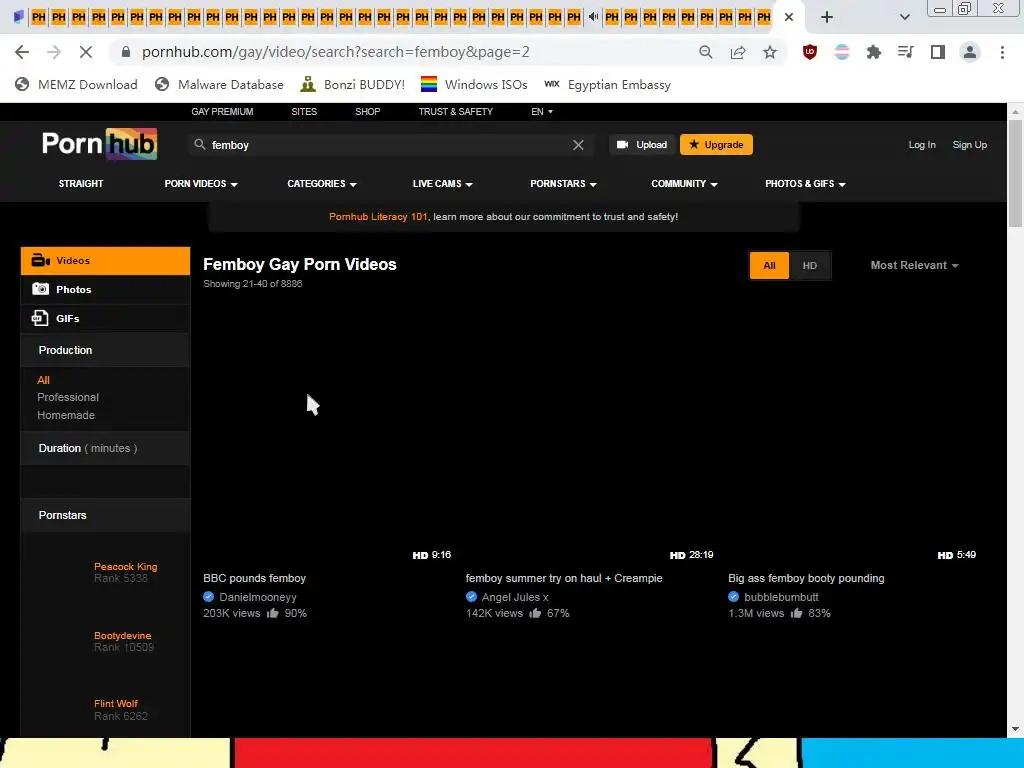Open the SITES top menu item
Image resolution: width=1024 pixels, height=768 pixels.
coord(304,112)
